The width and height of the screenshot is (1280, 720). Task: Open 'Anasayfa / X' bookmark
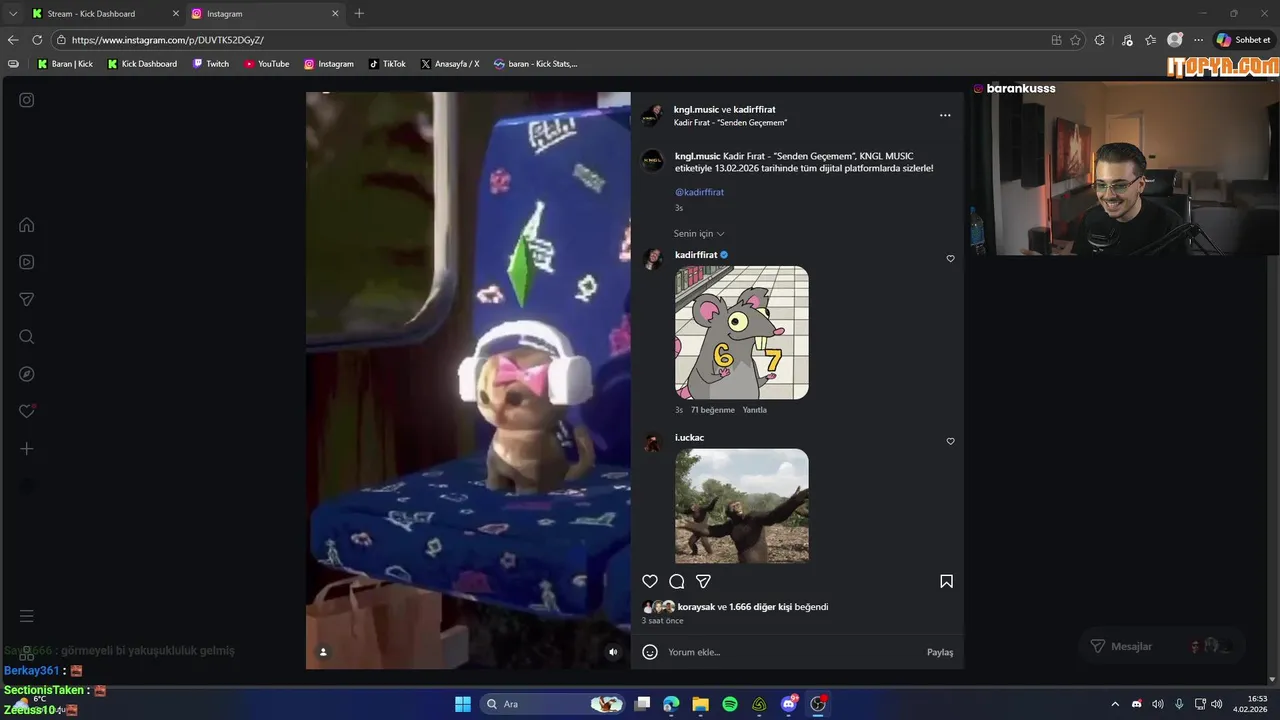click(x=450, y=64)
